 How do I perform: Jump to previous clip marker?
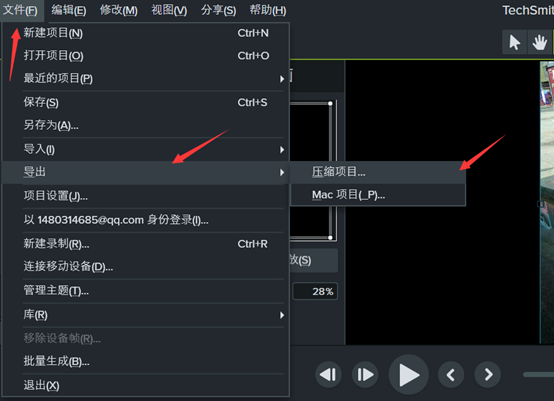[451, 375]
